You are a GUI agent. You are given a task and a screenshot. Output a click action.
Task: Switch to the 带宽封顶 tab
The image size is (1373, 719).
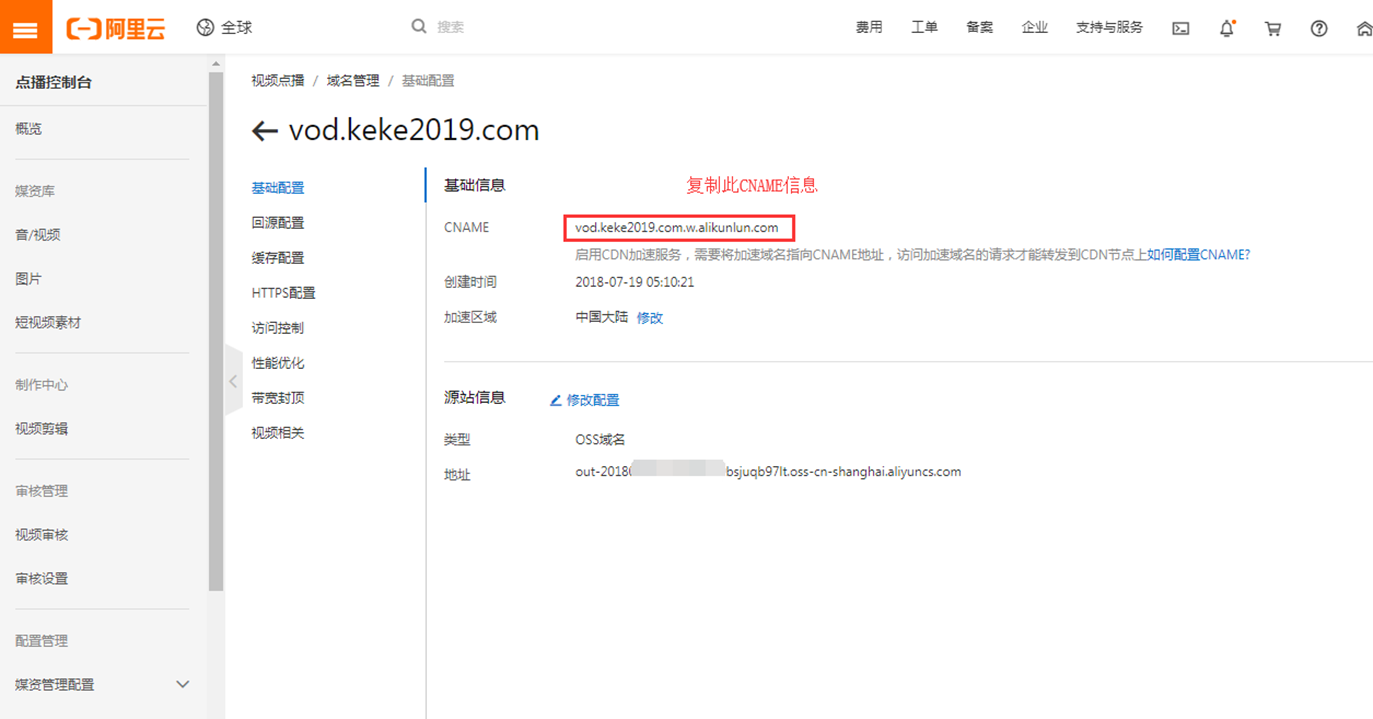pyautogui.click(x=278, y=398)
